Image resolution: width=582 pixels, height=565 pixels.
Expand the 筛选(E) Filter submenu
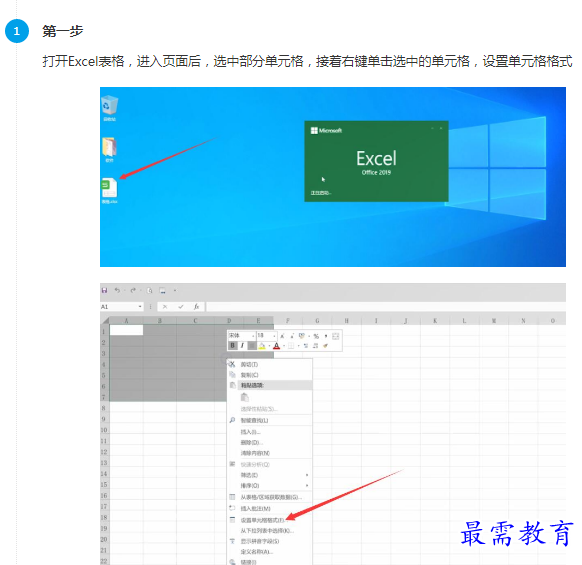(x=270, y=475)
